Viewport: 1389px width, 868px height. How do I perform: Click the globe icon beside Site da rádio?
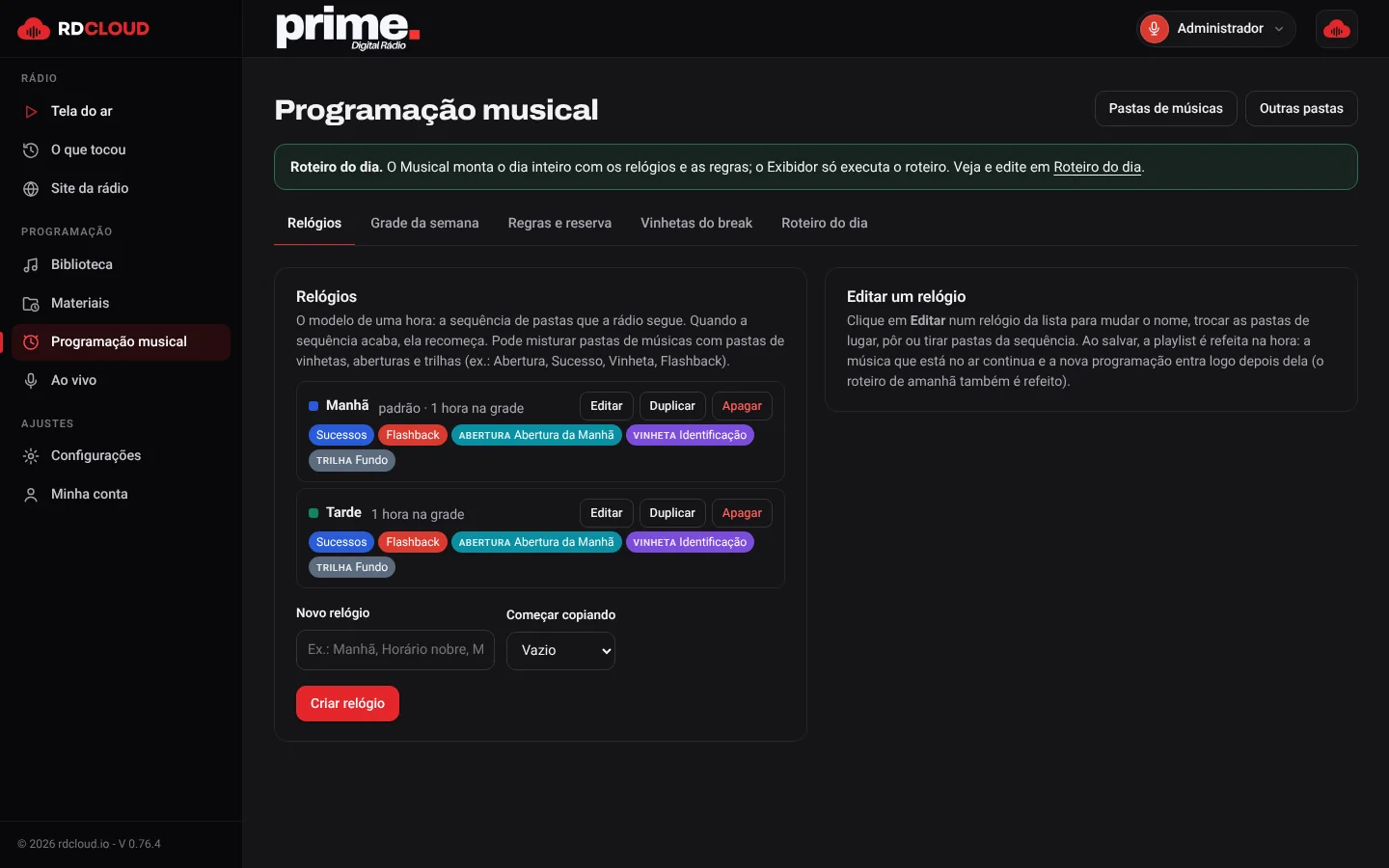point(31,189)
